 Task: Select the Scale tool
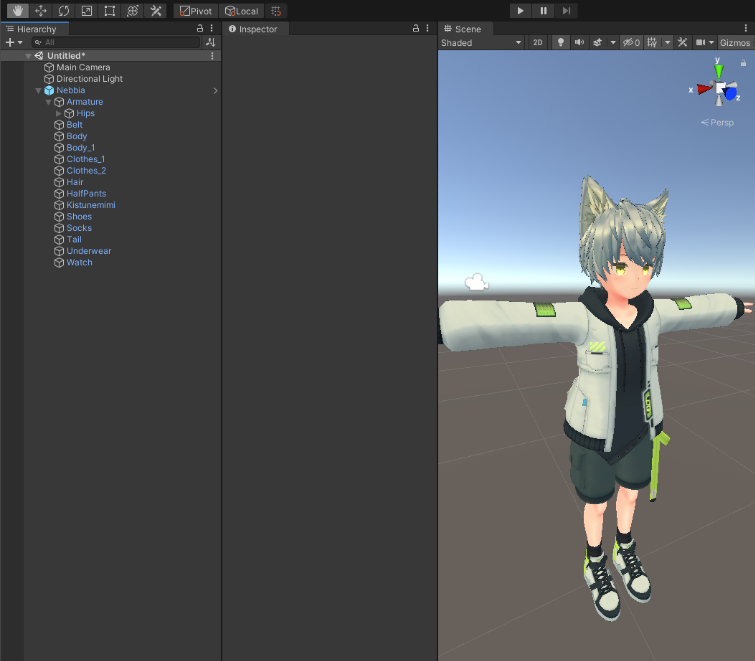coord(87,11)
